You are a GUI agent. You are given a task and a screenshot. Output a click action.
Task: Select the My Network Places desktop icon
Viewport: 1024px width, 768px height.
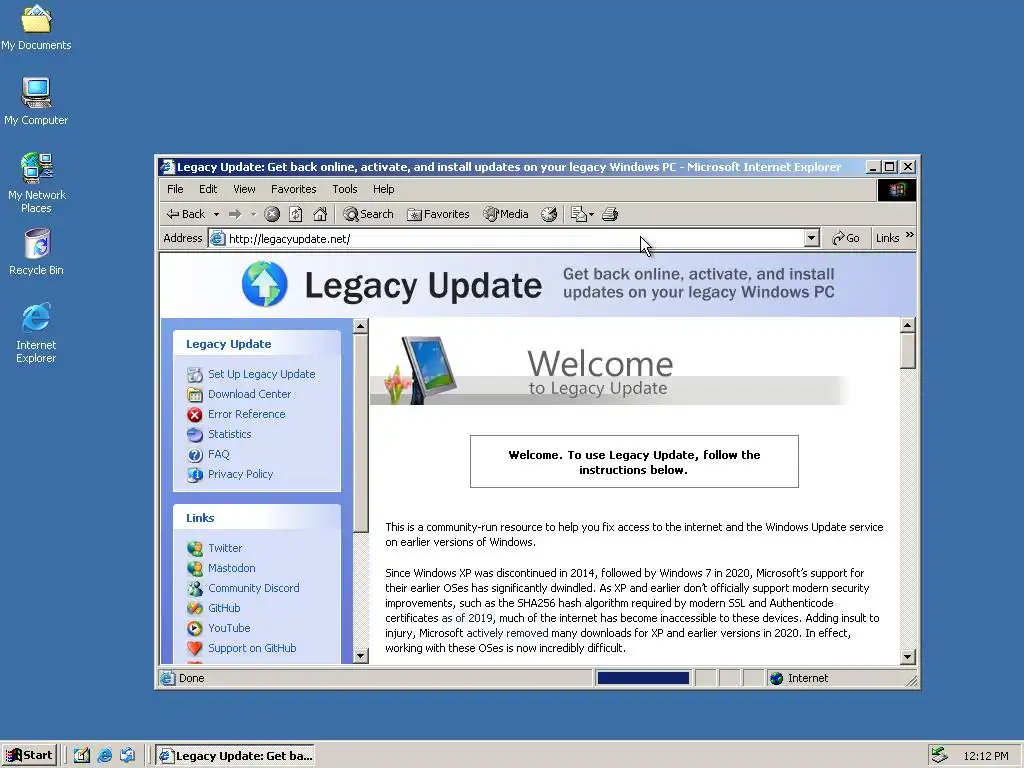coord(37,183)
